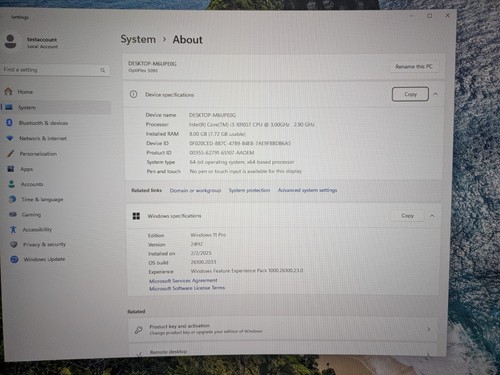
Task: Select the System icon in sidebar
Action: click(x=9, y=107)
